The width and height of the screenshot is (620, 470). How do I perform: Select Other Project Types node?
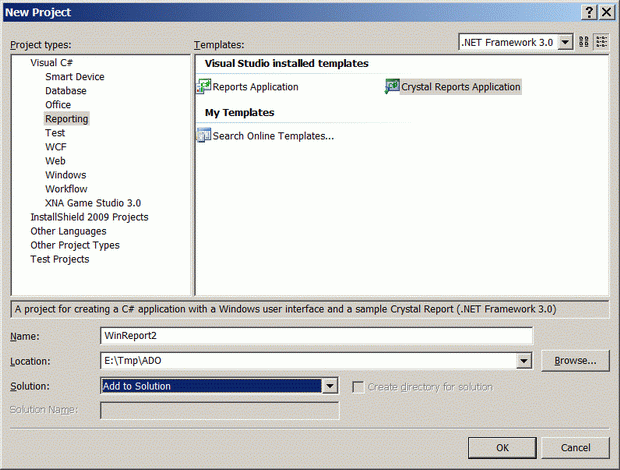(75, 245)
